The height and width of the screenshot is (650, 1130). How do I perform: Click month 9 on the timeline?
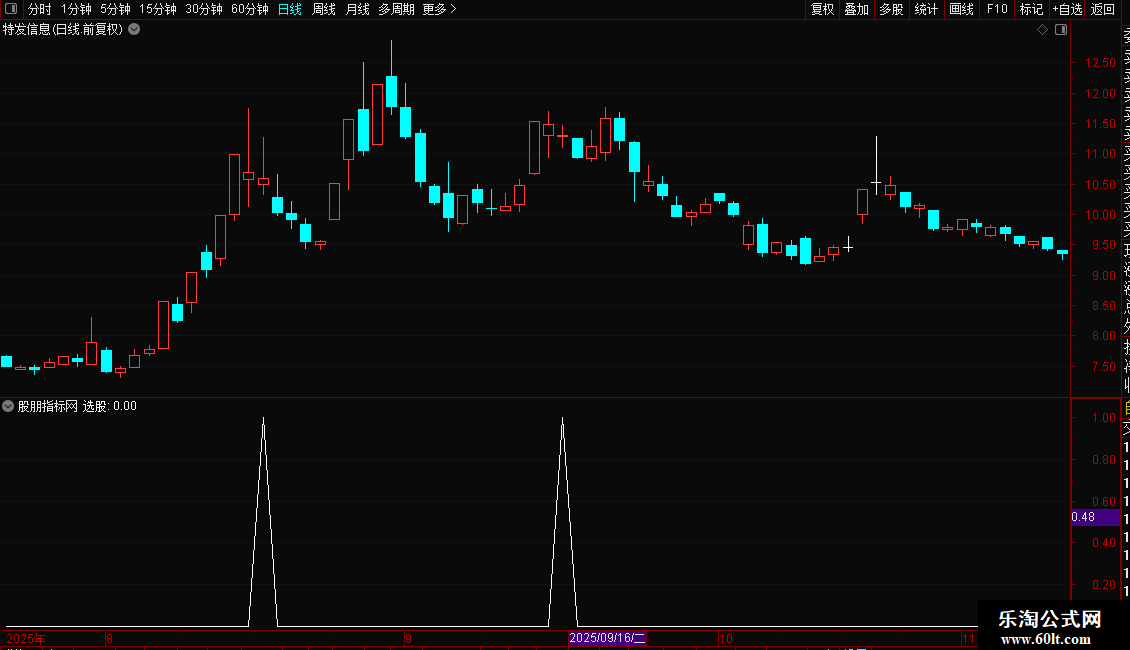point(408,638)
